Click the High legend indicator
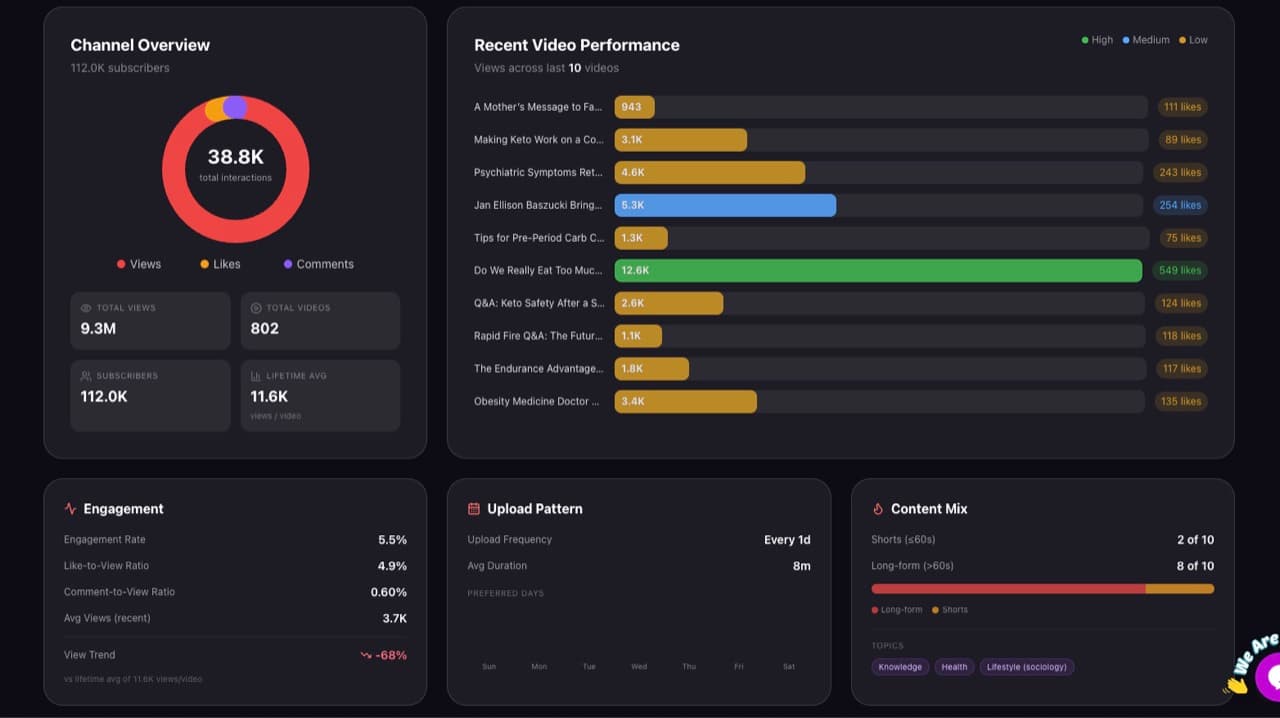Viewport: 1280px width, 718px height. pos(1097,40)
